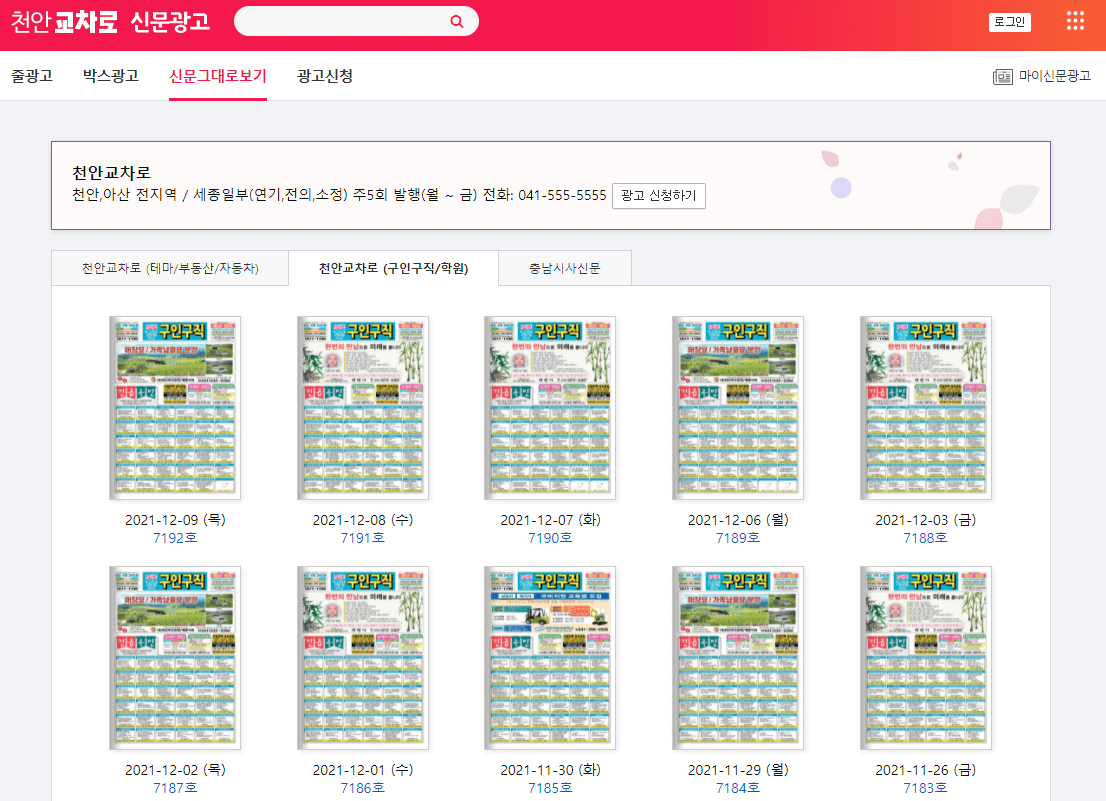Click the 7190호 issue link
Screen dimensions: 1106x801
coord(550,538)
